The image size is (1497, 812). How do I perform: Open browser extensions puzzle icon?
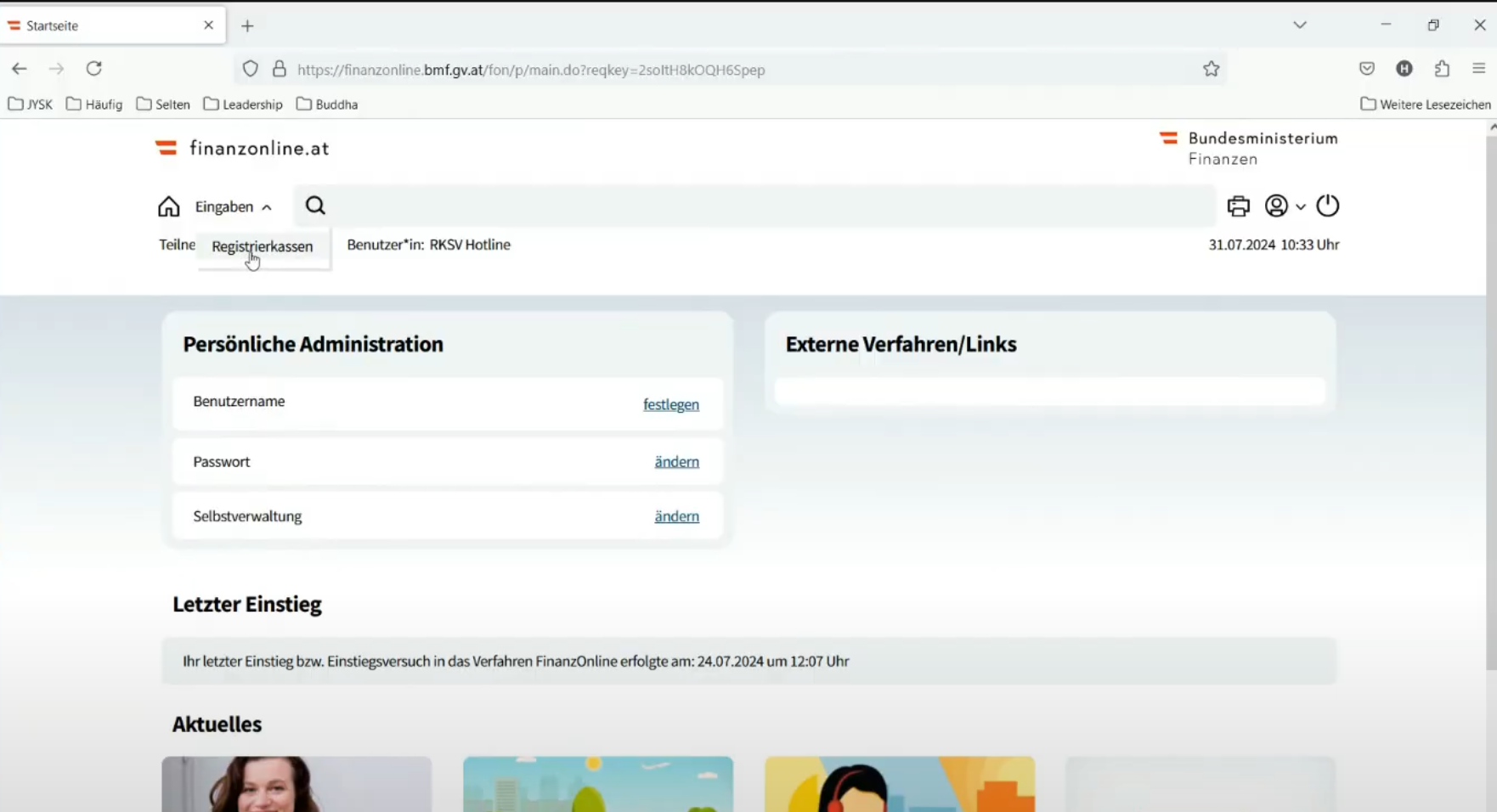point(1442,69)
